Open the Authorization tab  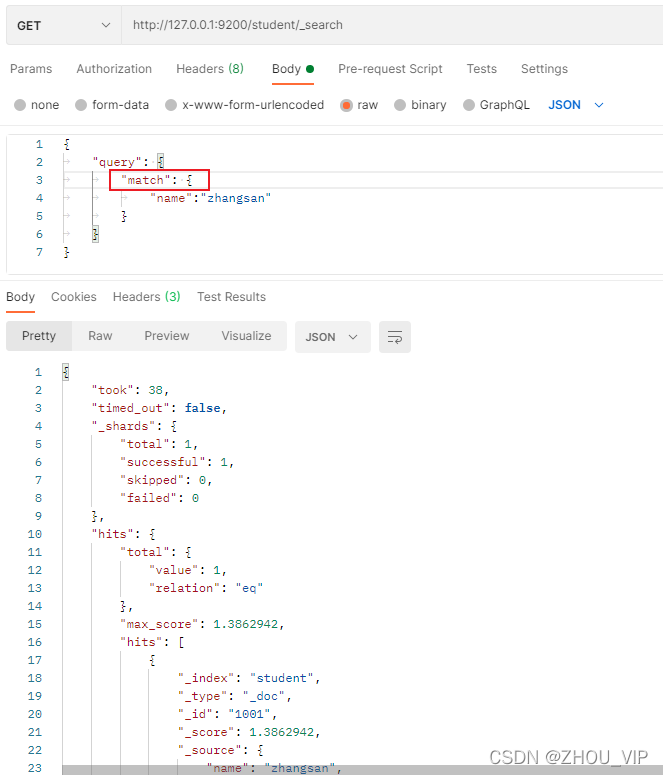point(114,69)
